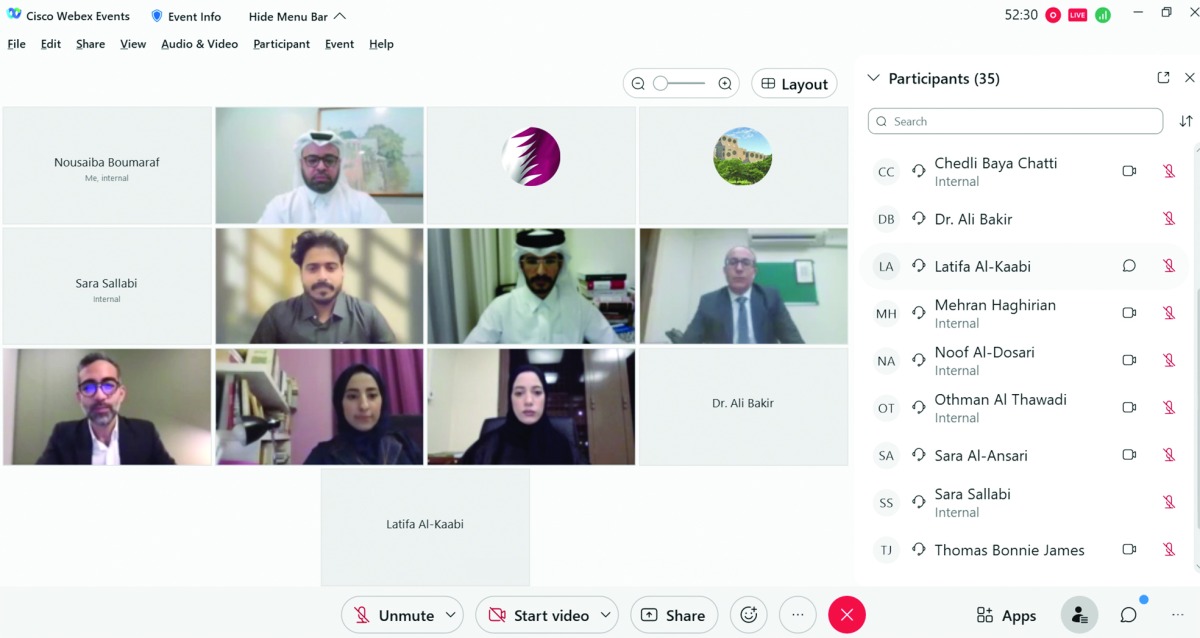The height and width of the screenshot is (638, 1200).
Task: Open the chat panel icon
Action: click(1129, 615)
